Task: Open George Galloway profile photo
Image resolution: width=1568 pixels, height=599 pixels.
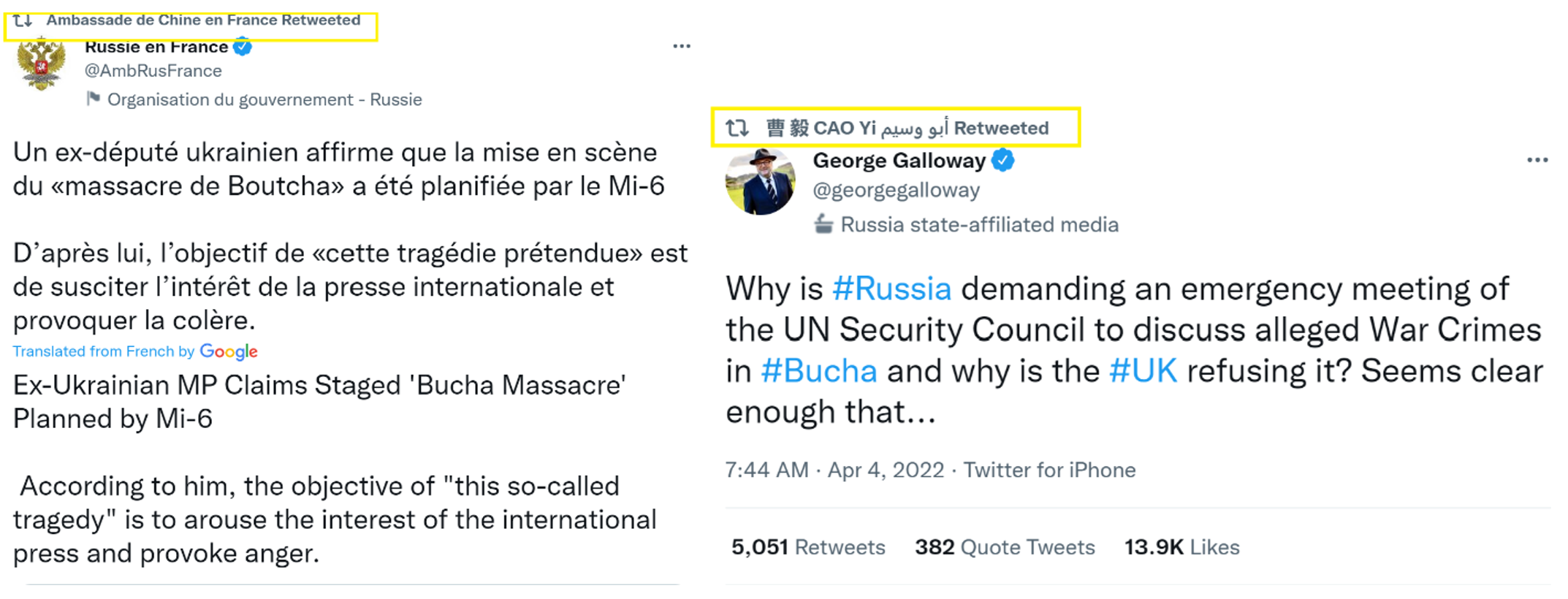Action: (x=761, y=181)
